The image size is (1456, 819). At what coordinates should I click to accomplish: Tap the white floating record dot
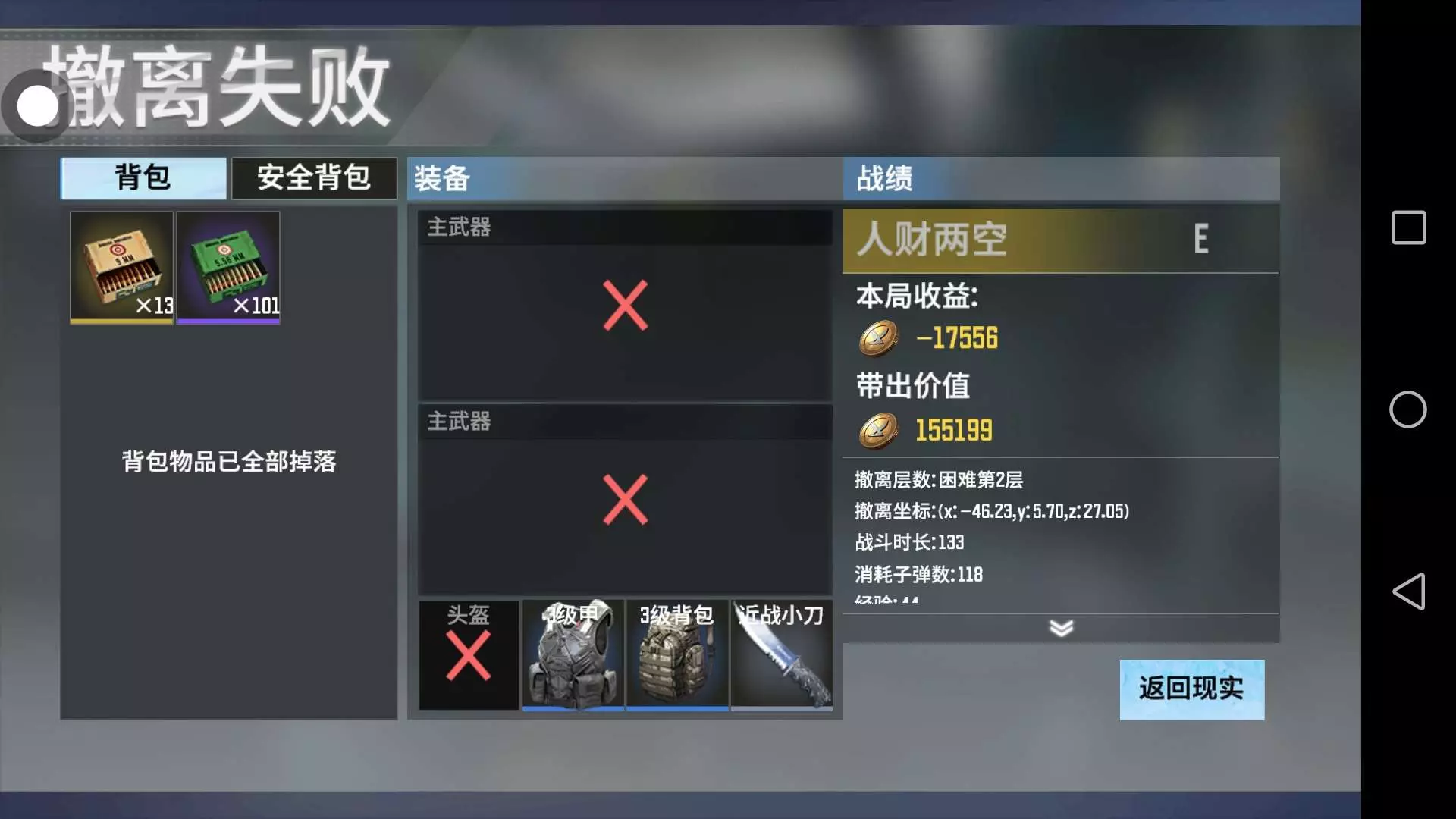[36, 106]
